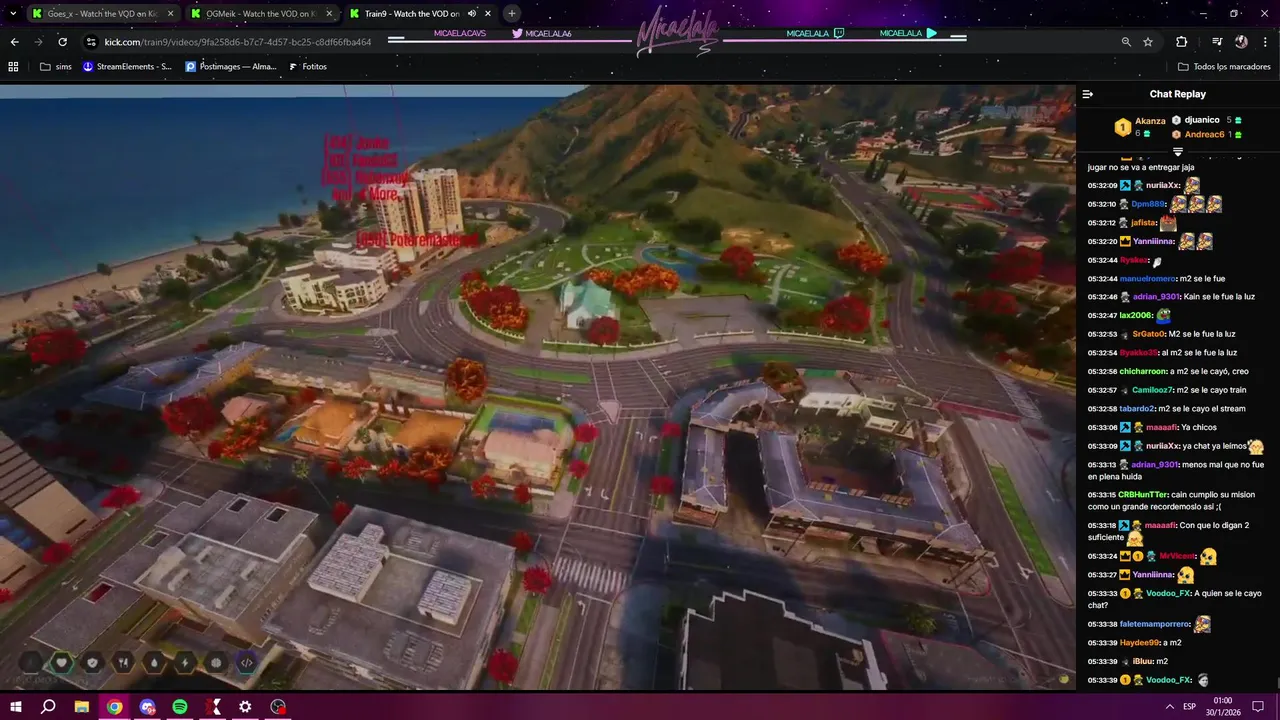Click the water drop thirst HUD icon

point(154,662)
